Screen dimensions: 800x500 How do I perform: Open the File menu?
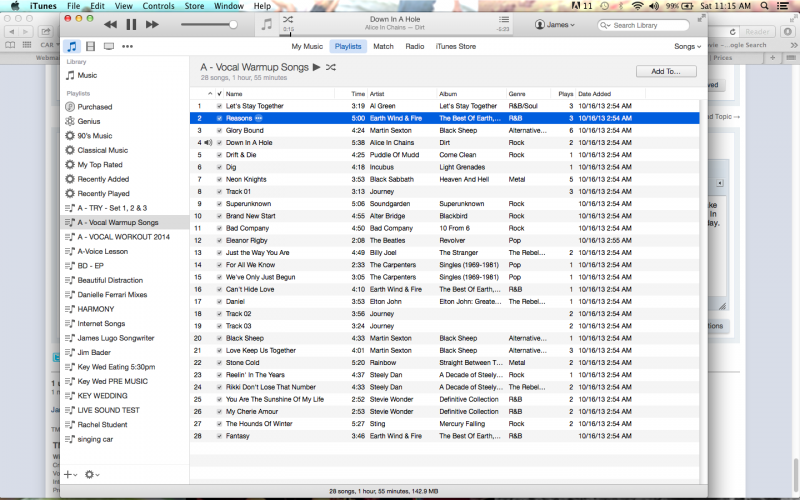click(x=73, y=6)
